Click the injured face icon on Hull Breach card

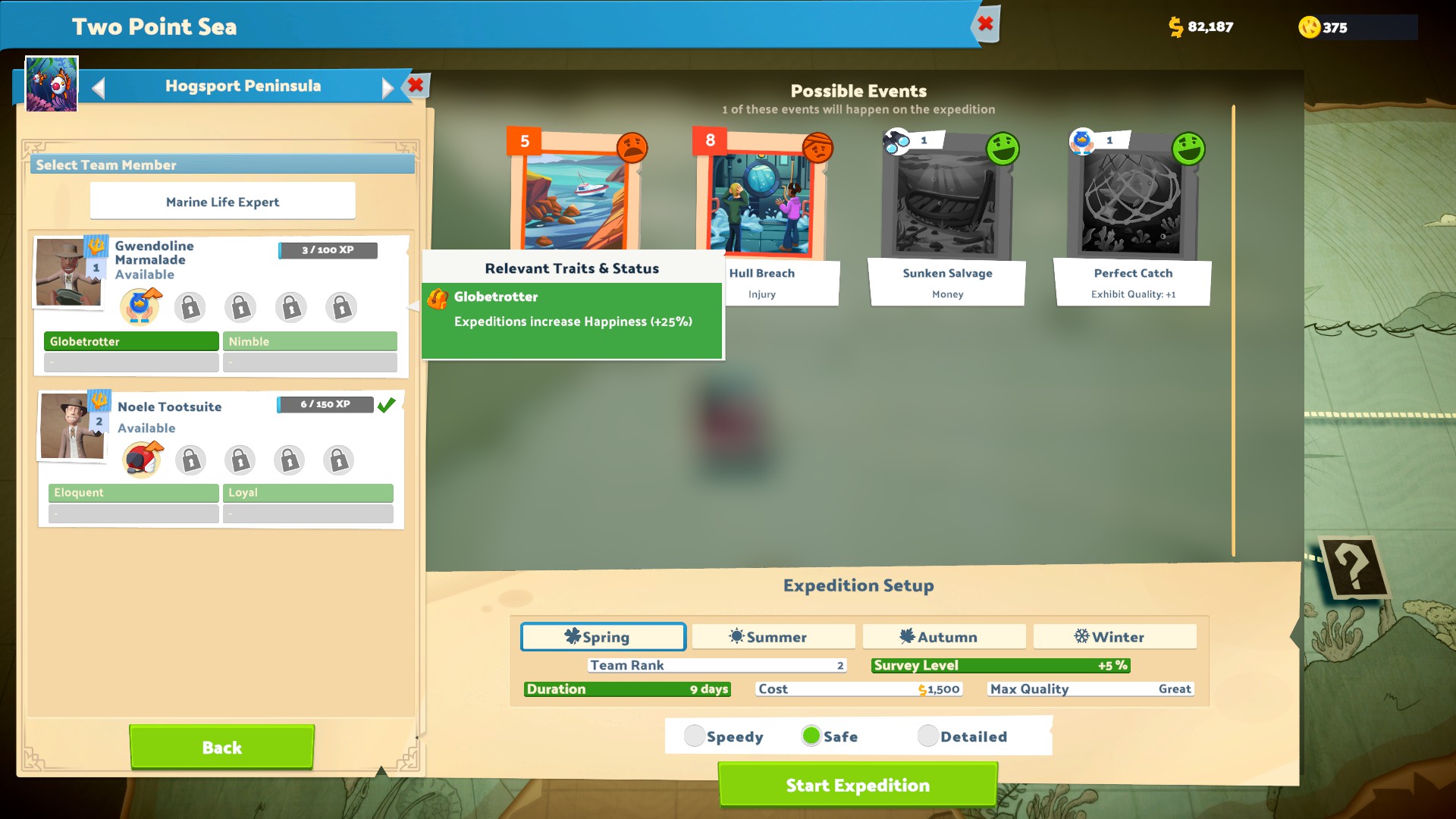[x=817, y=147]
